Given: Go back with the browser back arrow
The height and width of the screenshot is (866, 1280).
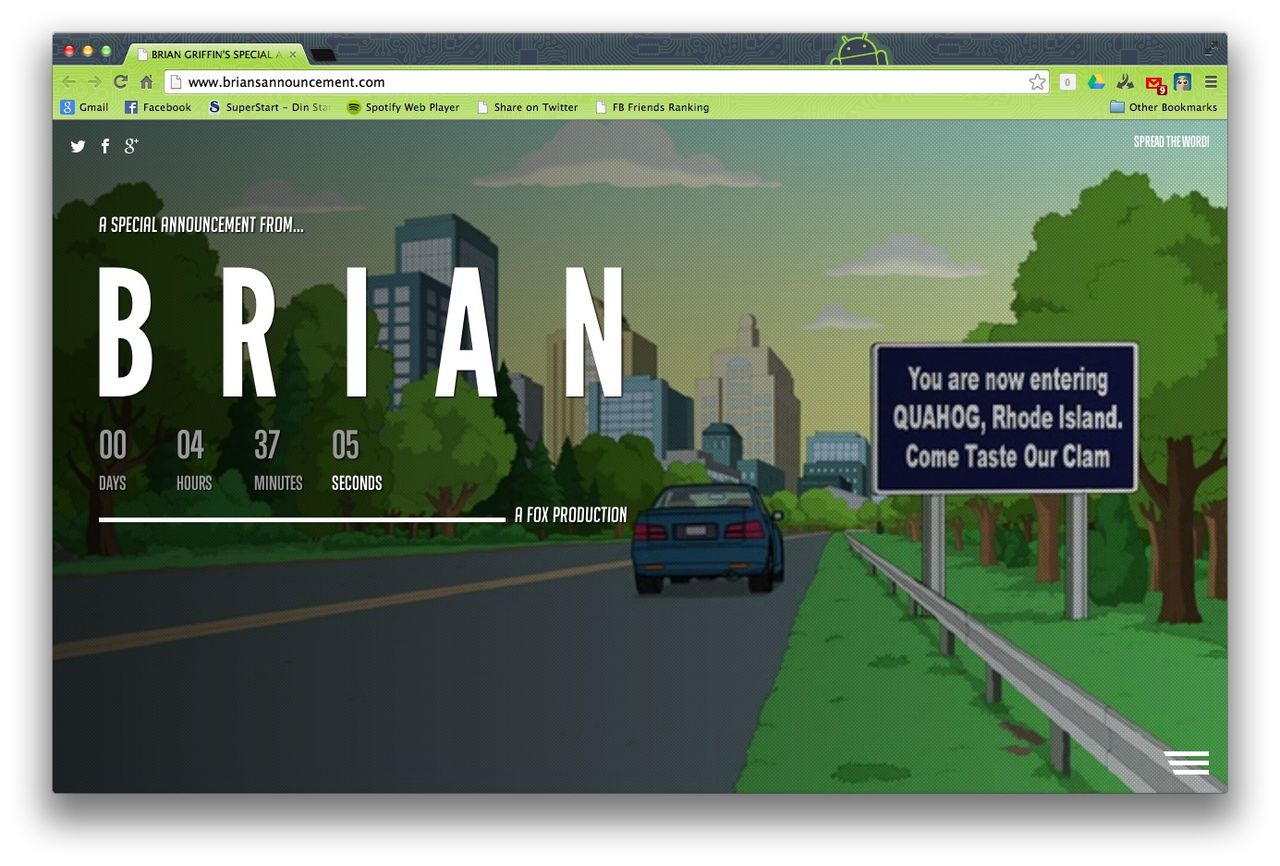Looking at the screenshot, I should (x=68, y=82).
